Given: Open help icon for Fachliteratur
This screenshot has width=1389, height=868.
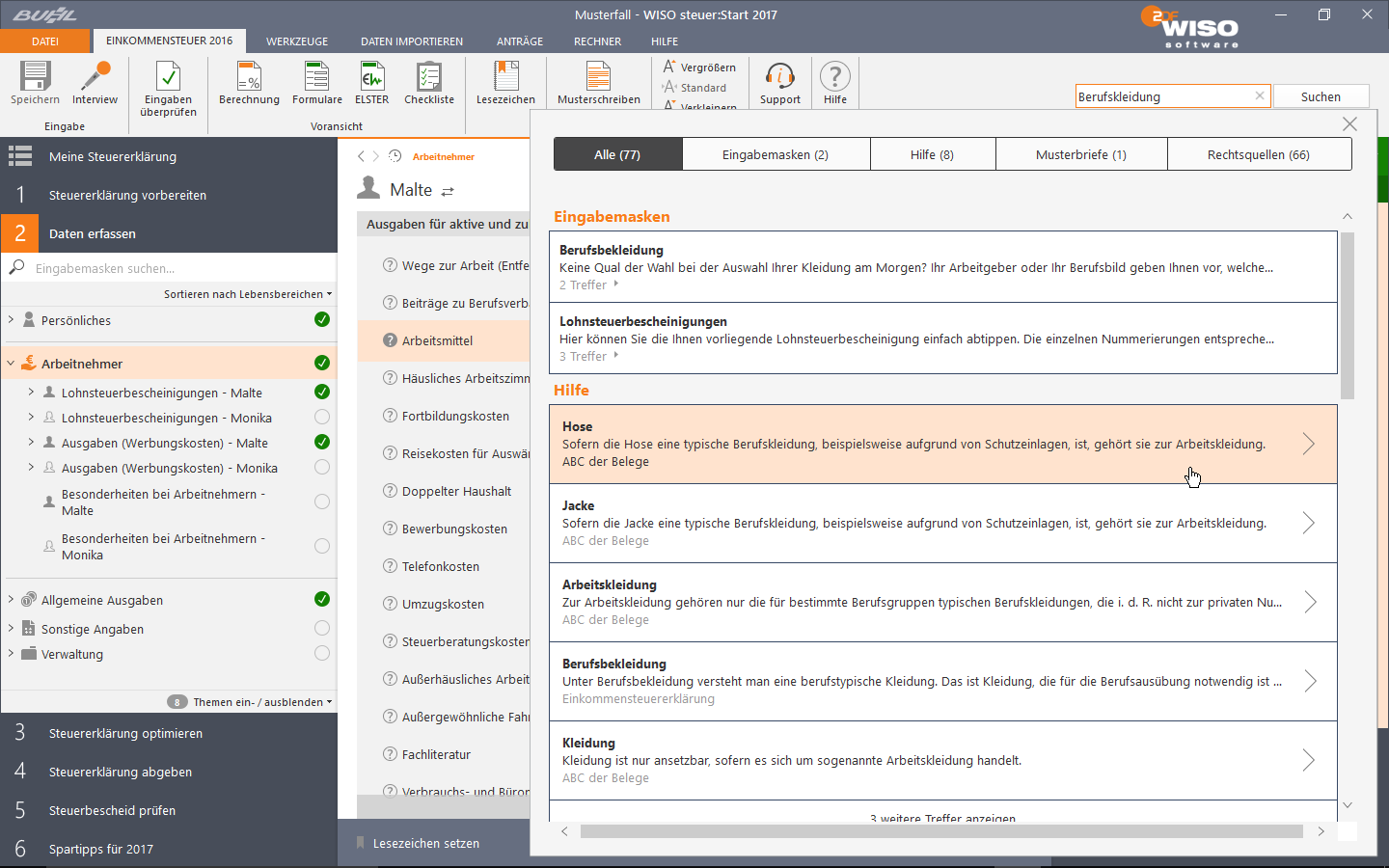Looking at the screenshot, I should [x=390, y=754].
